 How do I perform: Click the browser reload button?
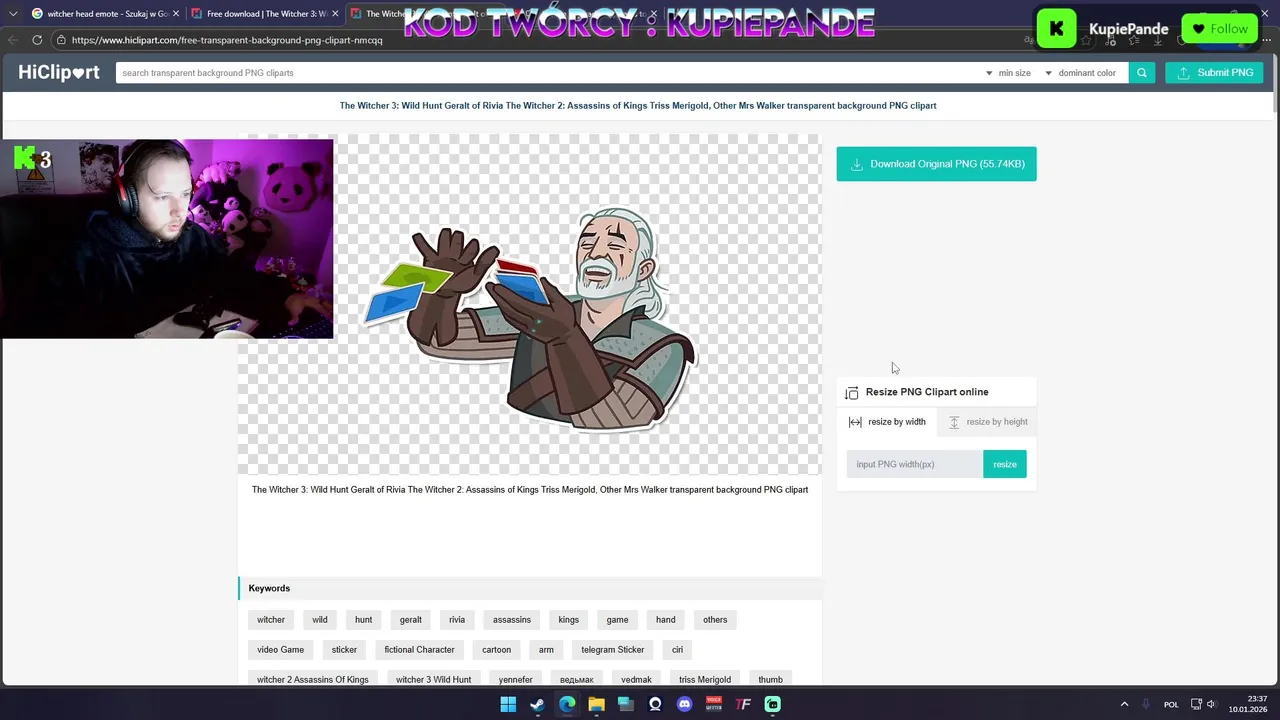pyautogui.click(x=37, y=40)
